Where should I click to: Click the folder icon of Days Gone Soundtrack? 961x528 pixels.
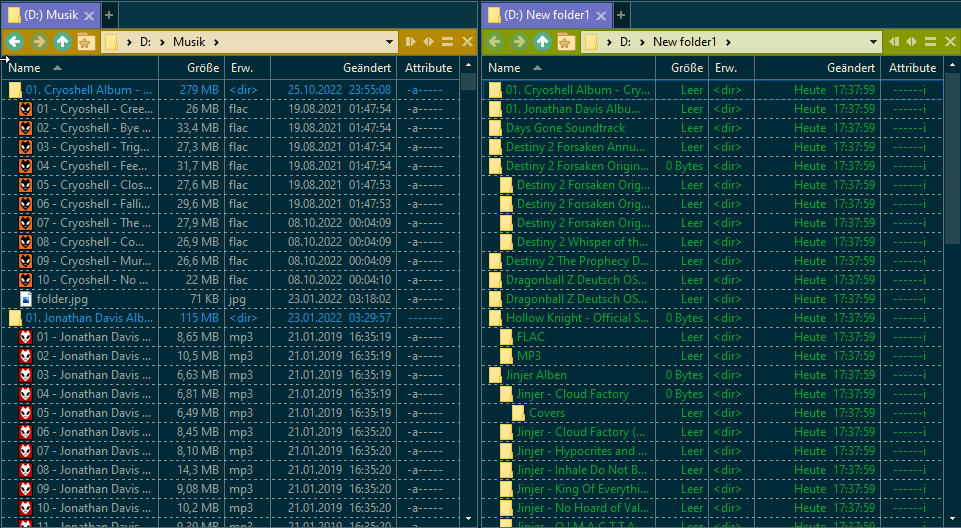click(495, 128)
